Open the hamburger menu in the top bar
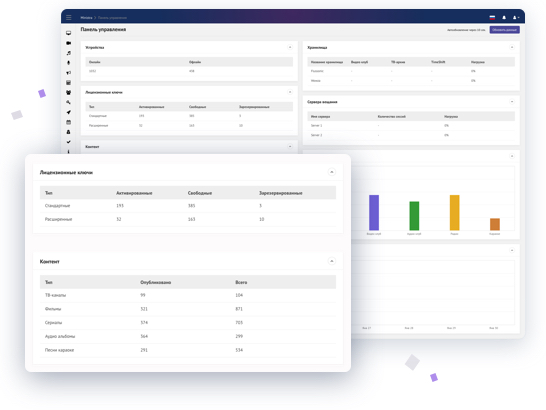The height and width of the screenshot is (410, 546). tap(69, 17)
